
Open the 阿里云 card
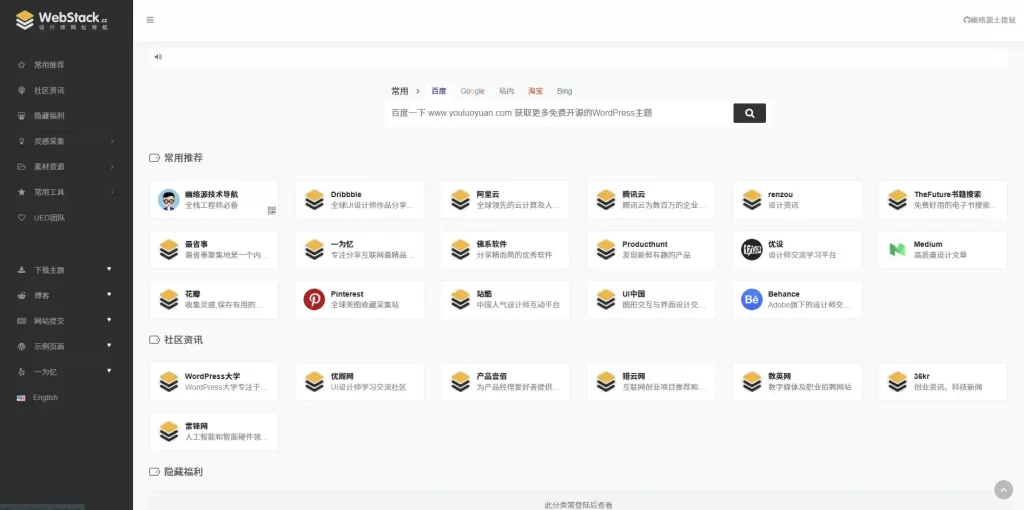(505, 200)
